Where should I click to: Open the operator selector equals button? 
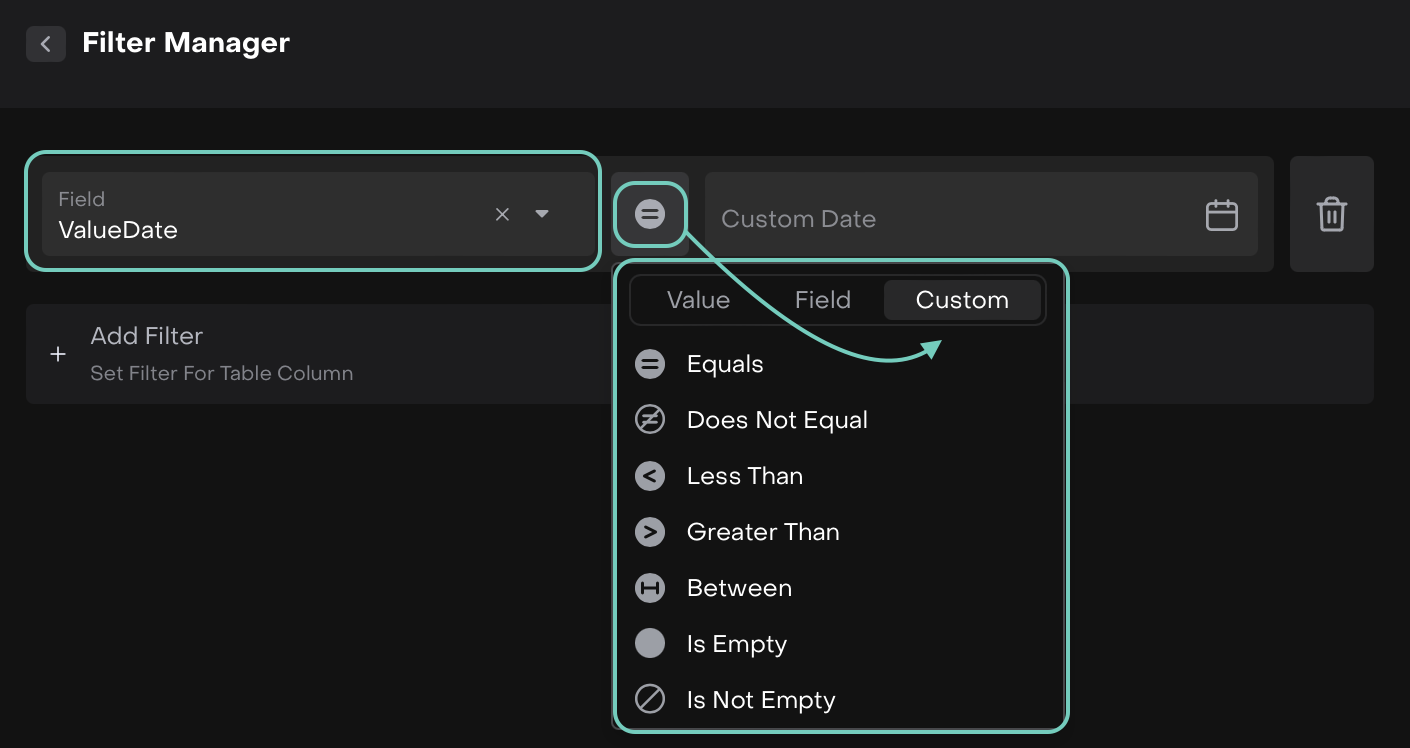tap(650, 214)
